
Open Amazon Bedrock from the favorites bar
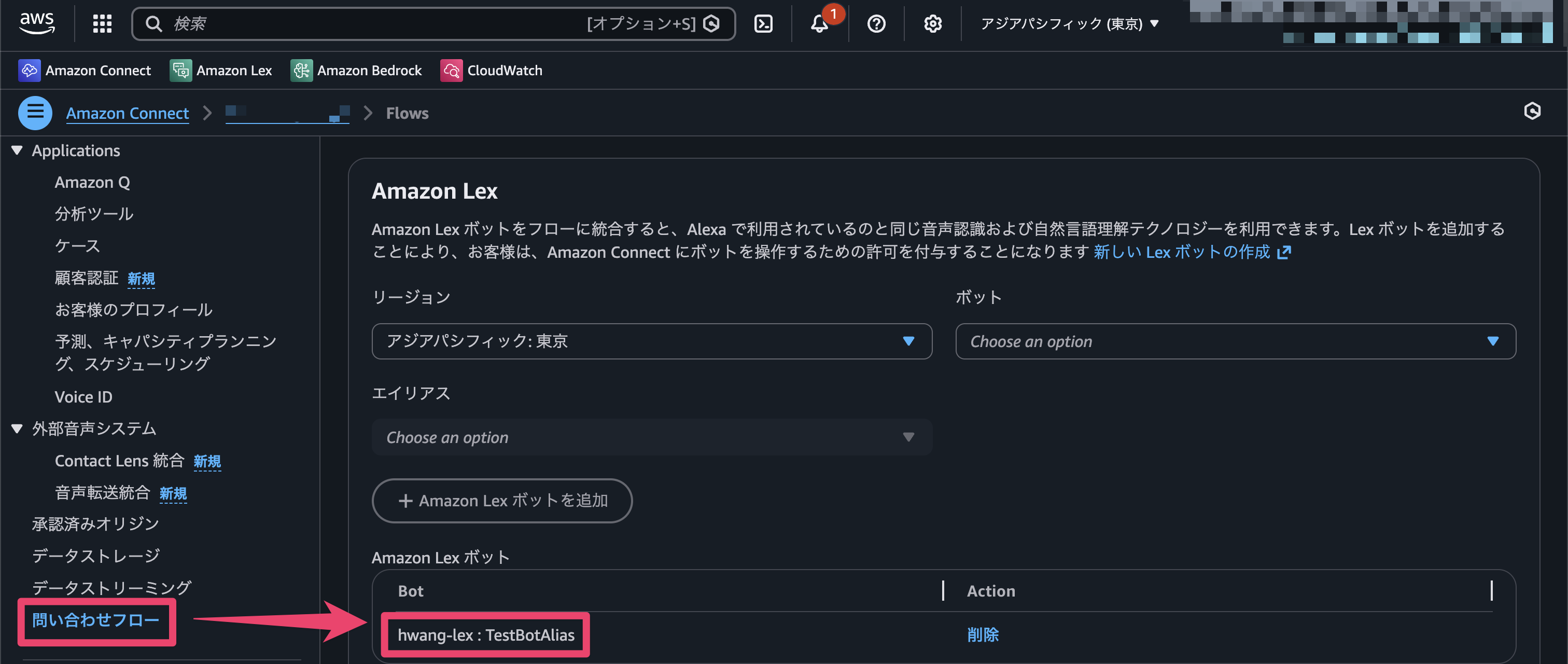(356, 70)
